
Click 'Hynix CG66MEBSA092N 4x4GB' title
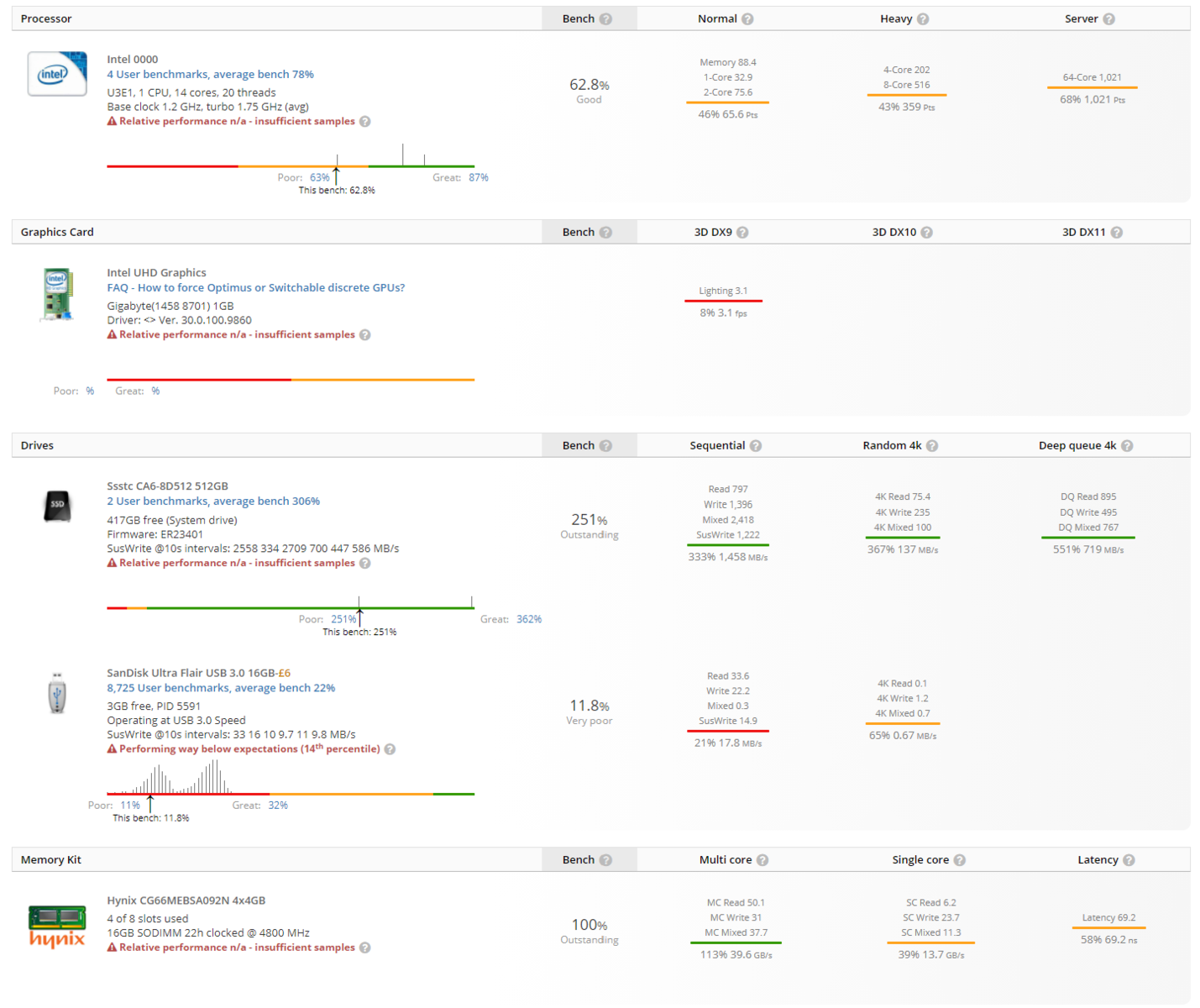186,900
